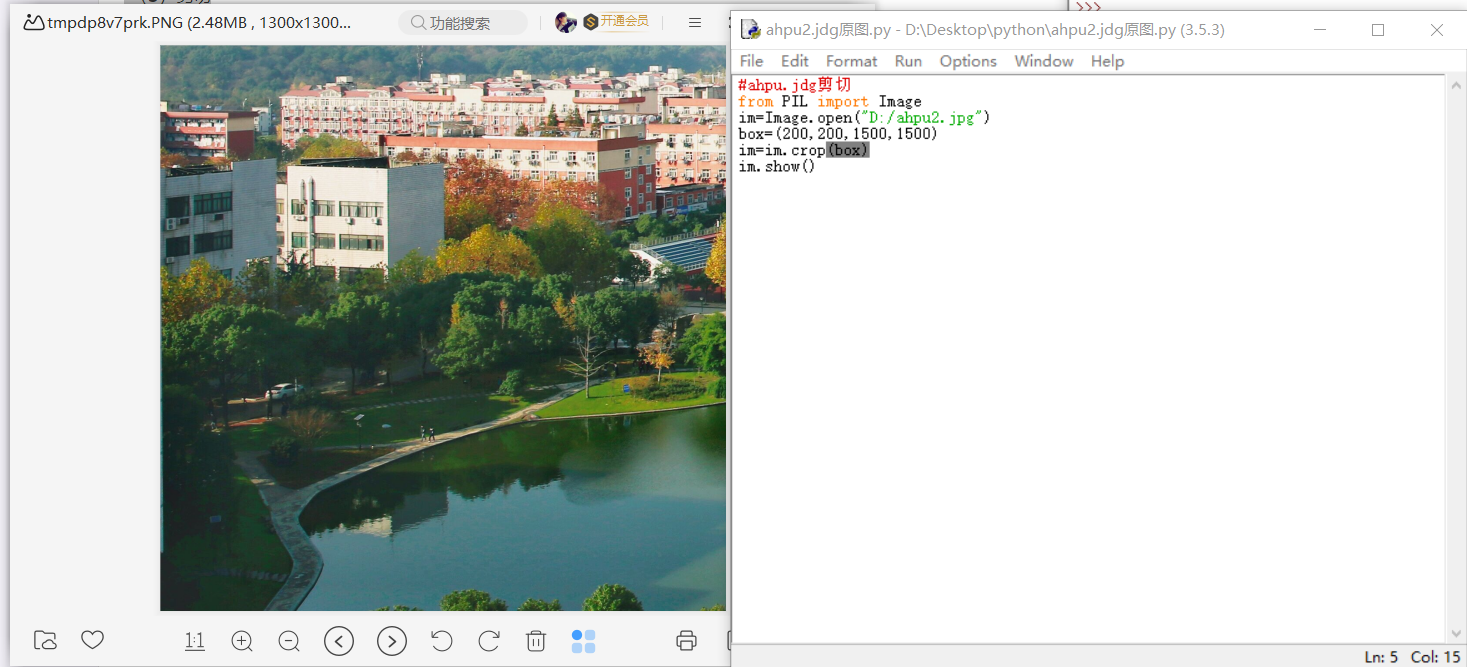Image resolution: width=1467 pixels, height=667 pixels.
Task: Click the Ln: 5 status indicator
Action: tap(1381, 657)
